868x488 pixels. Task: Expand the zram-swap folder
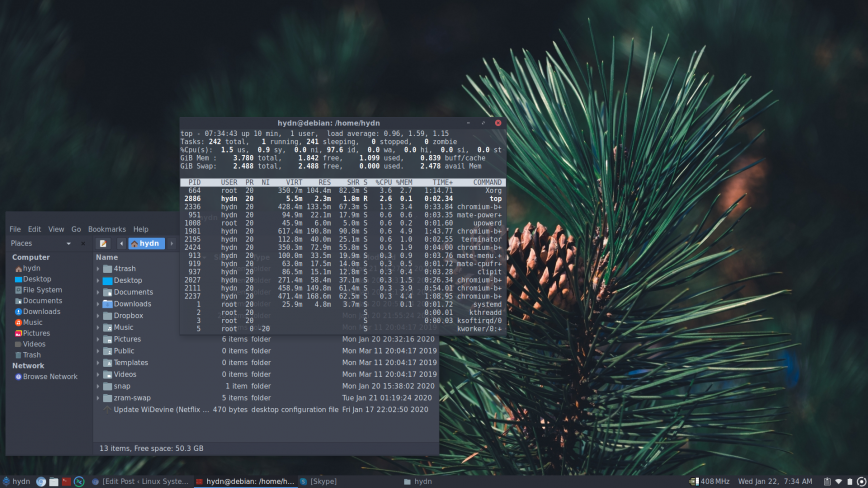tap(99, 398)
